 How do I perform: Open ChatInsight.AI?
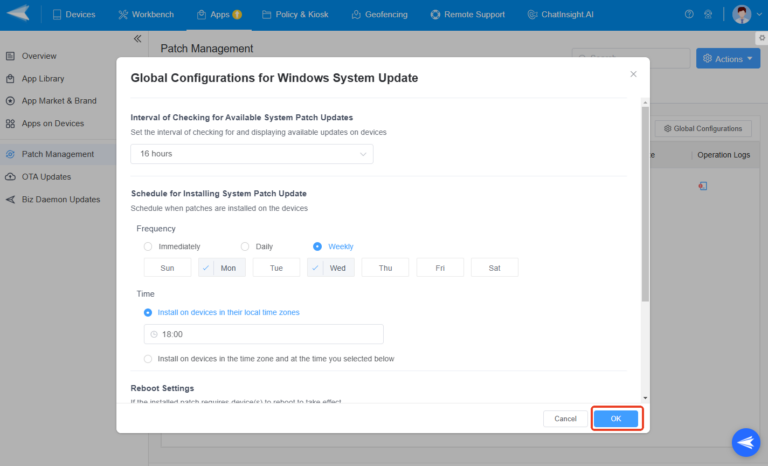pos(560,15)
